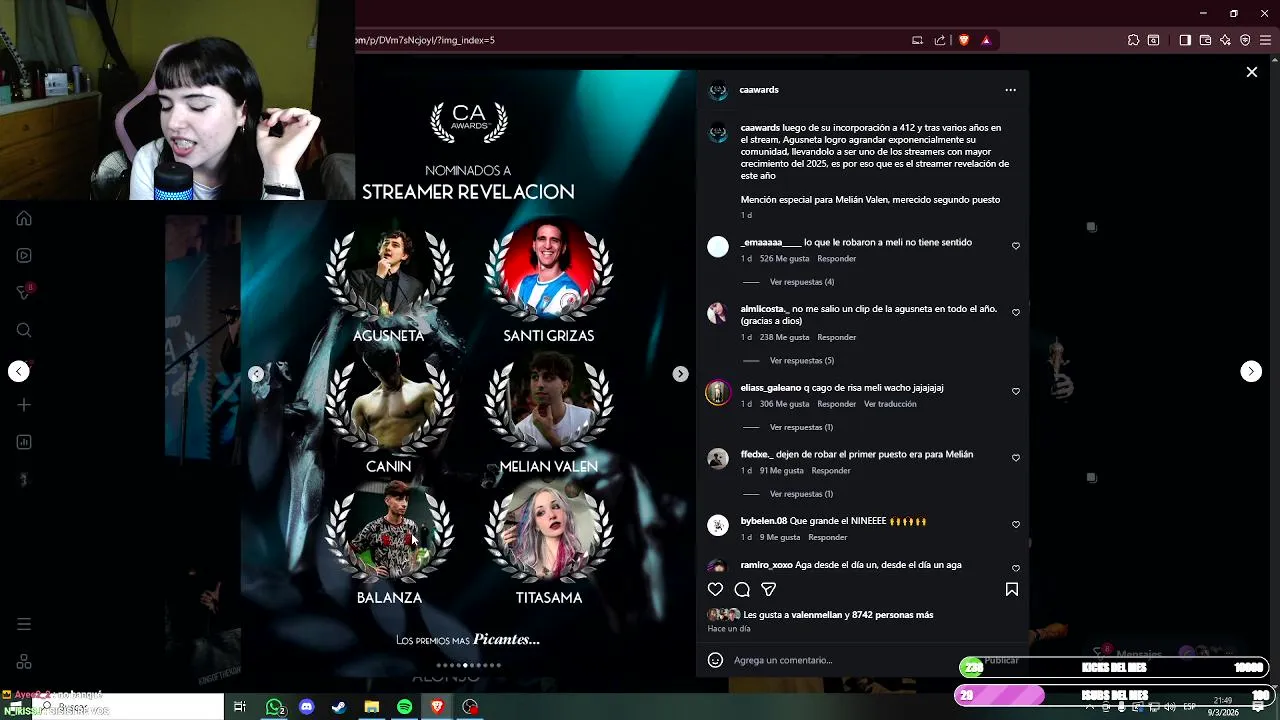This screenshot has height=720, width=1280.
Task: Open the Meta apps icon at sidebar bottom
Action: tap(24, 662)
